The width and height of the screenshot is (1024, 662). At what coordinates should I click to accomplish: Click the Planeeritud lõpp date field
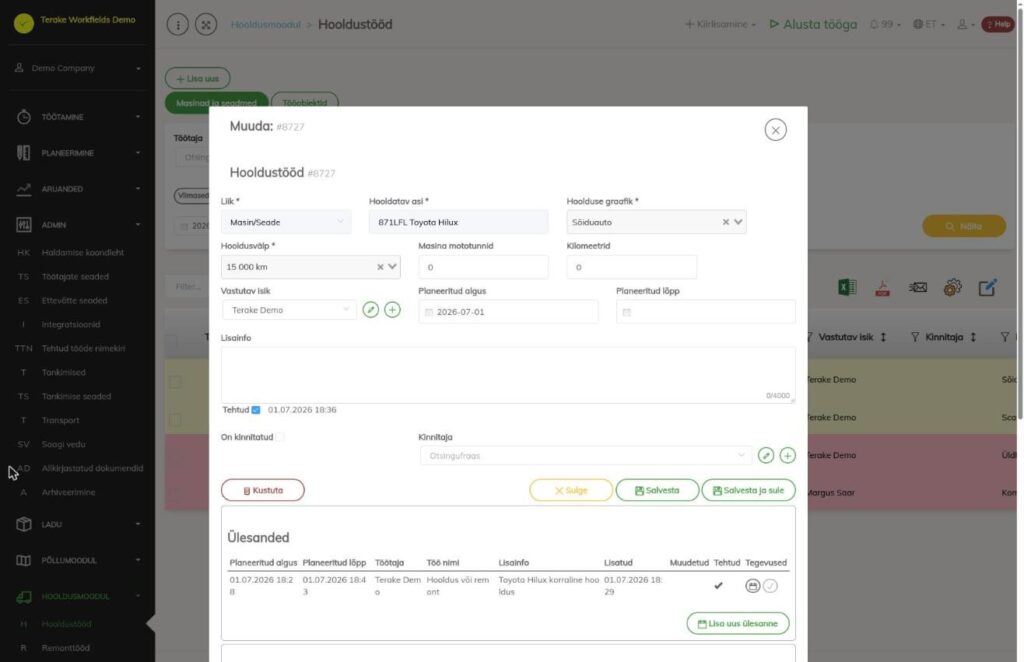coord(706,312)
